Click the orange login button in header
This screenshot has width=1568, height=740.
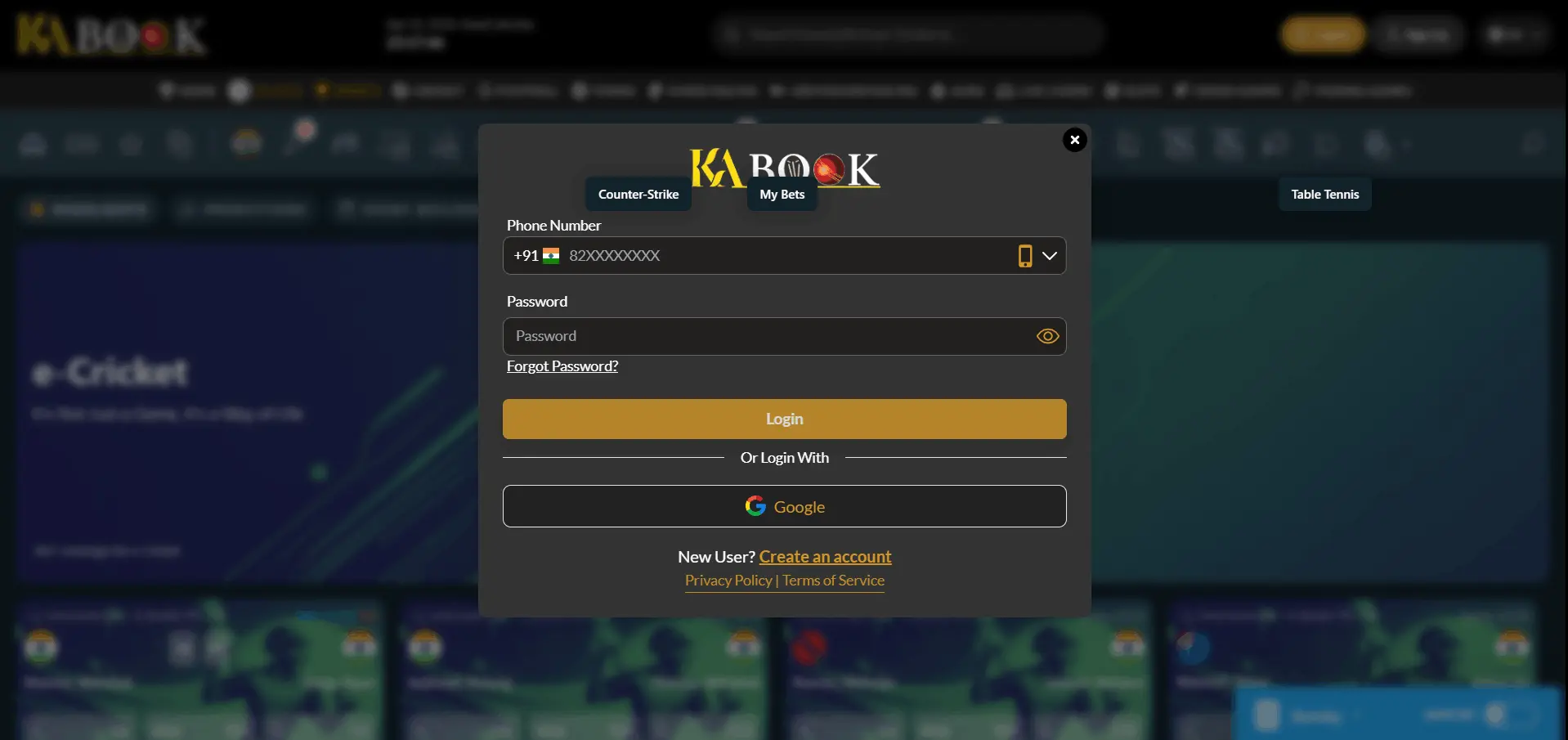(x=1322, y=34)
